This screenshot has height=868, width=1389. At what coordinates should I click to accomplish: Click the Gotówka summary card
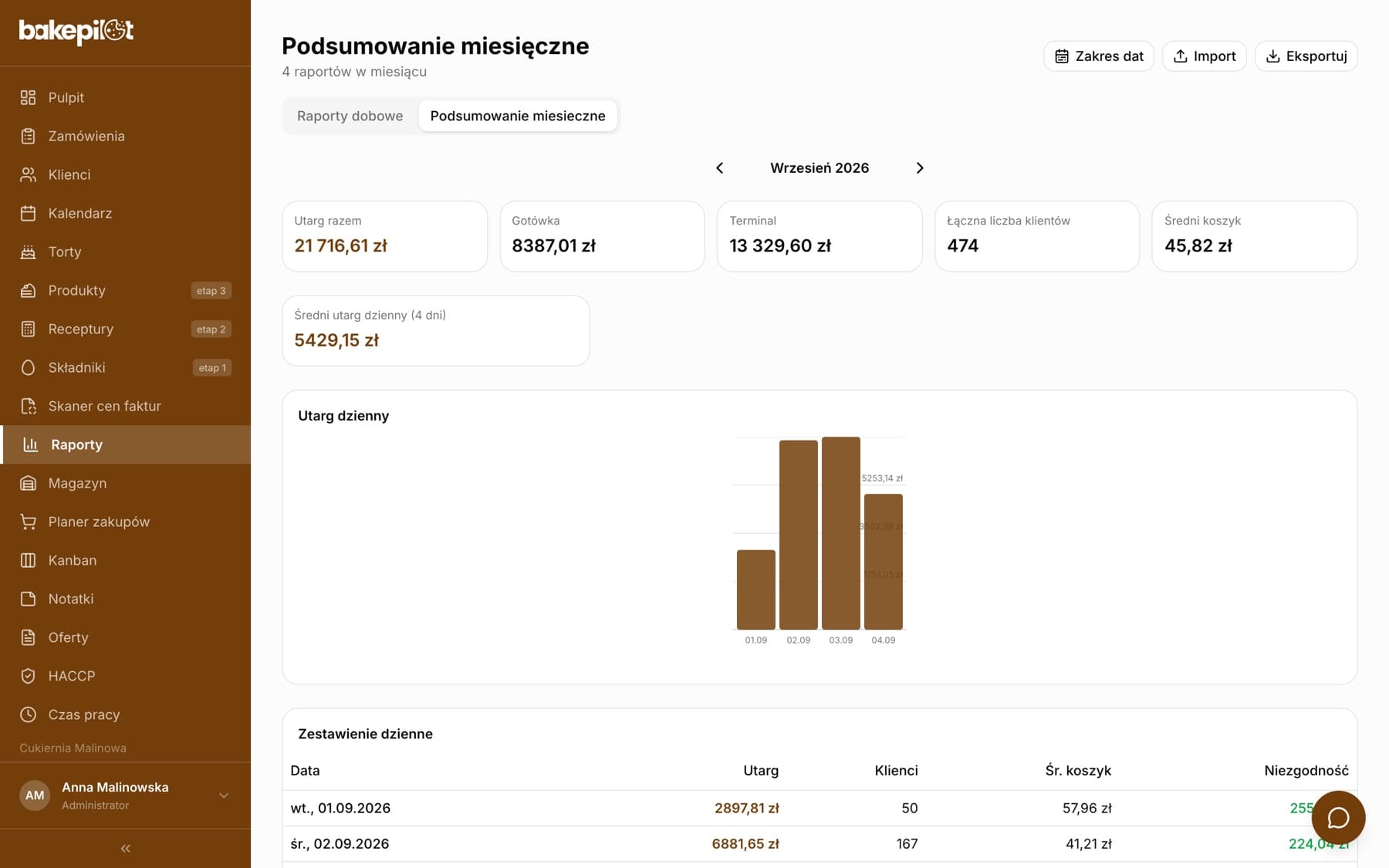pyautogui.click(x=603, y=236)
